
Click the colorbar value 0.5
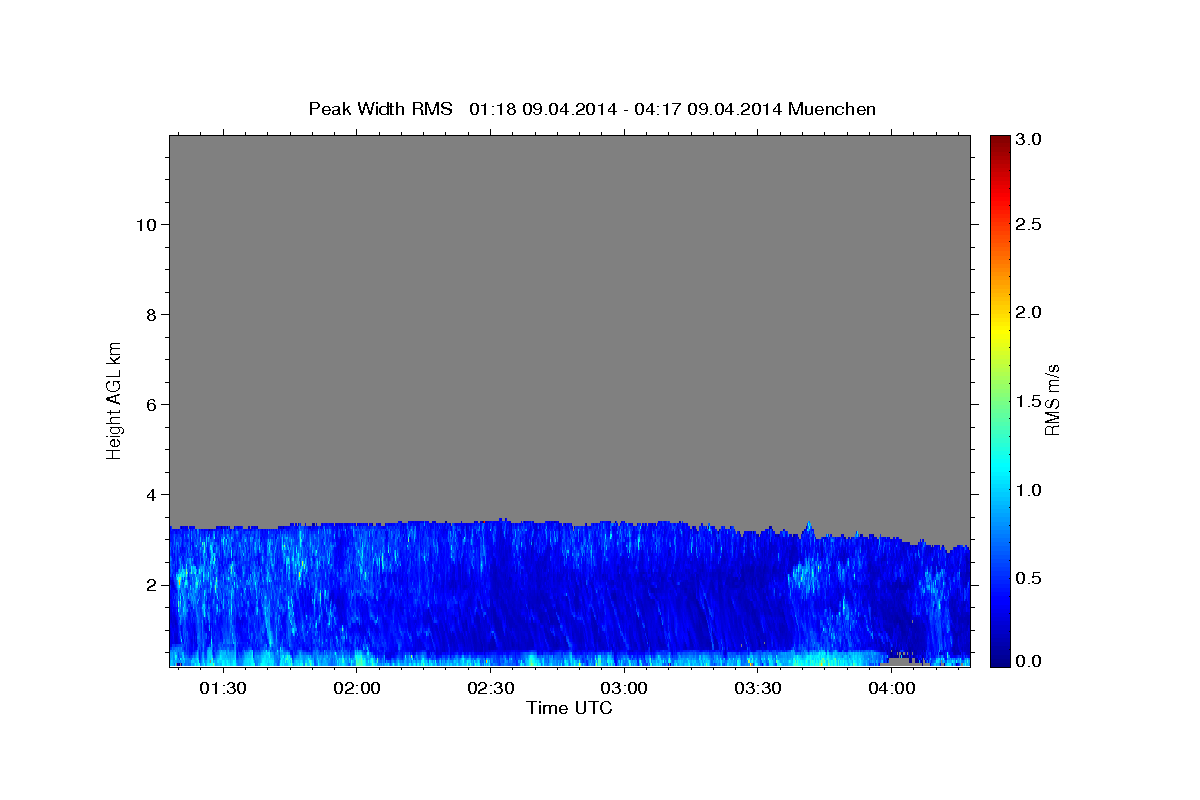[x=1029, y=578]
